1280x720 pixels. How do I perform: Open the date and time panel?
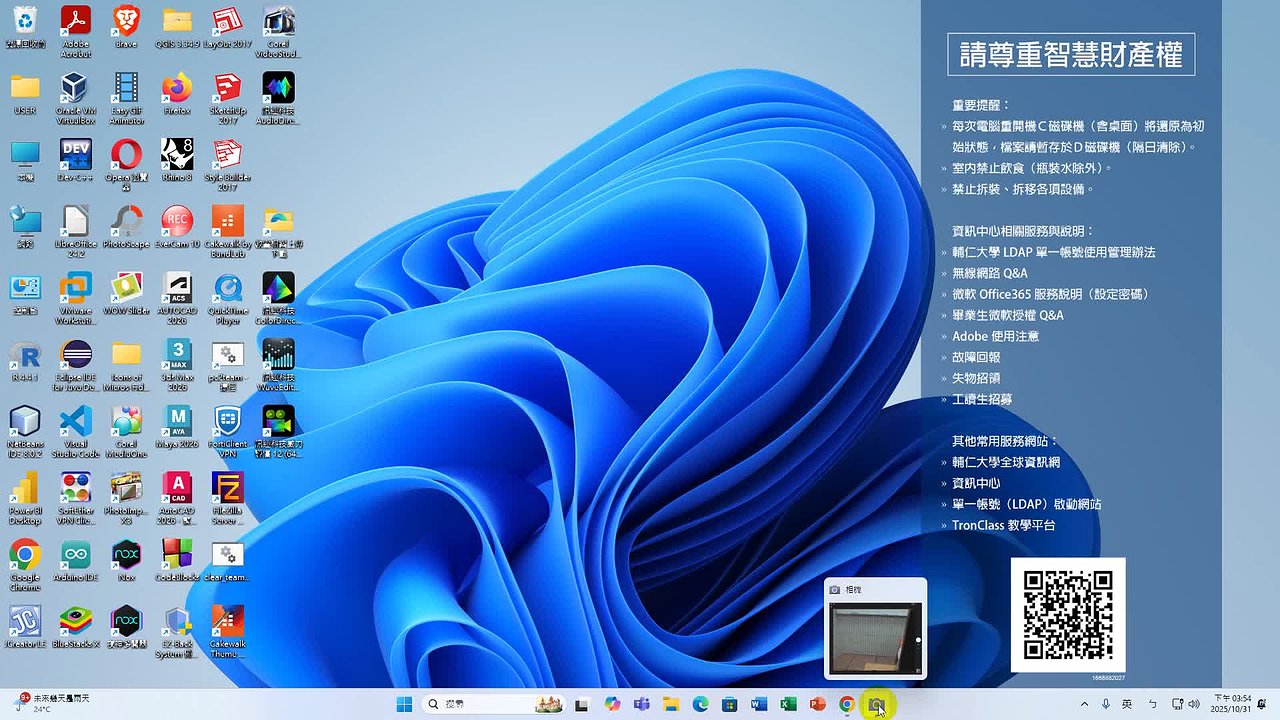pos(1232,704)
